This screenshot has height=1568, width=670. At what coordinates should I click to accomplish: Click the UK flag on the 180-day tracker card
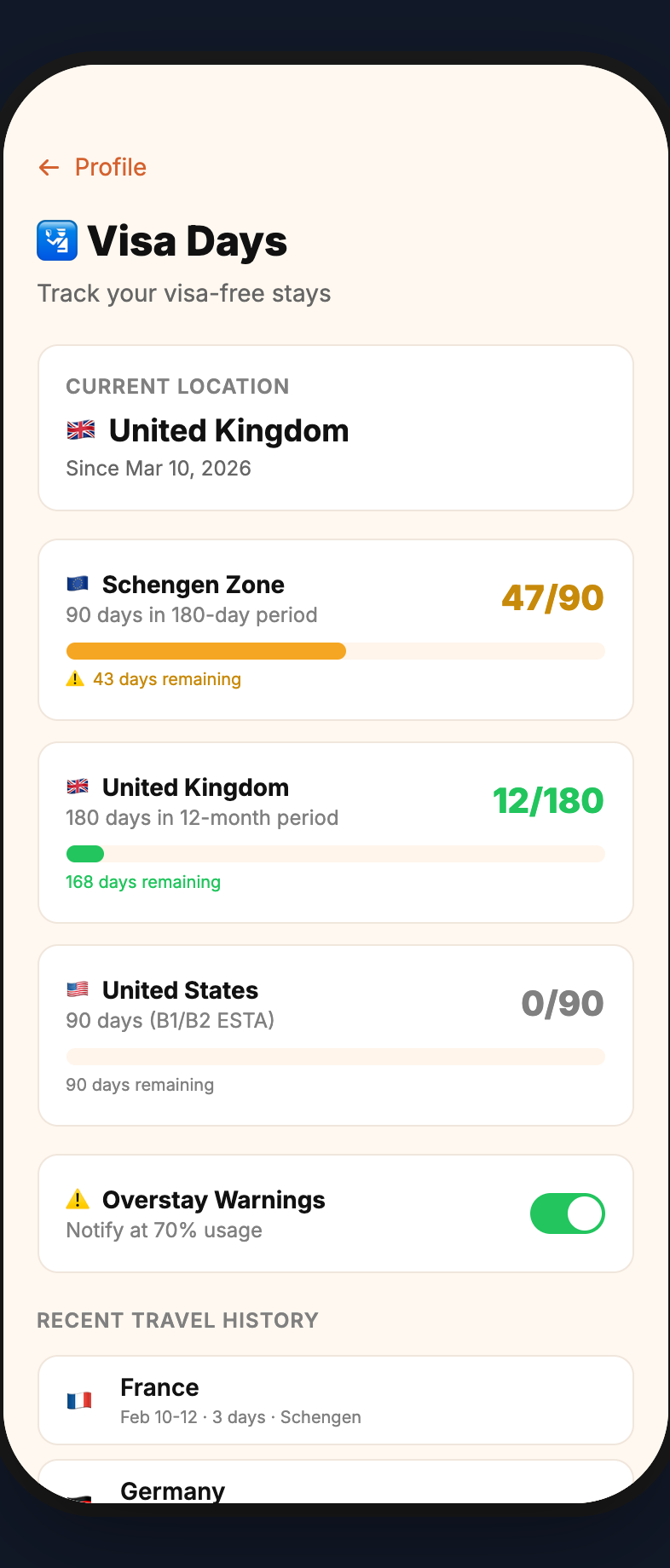coord(79,786)
